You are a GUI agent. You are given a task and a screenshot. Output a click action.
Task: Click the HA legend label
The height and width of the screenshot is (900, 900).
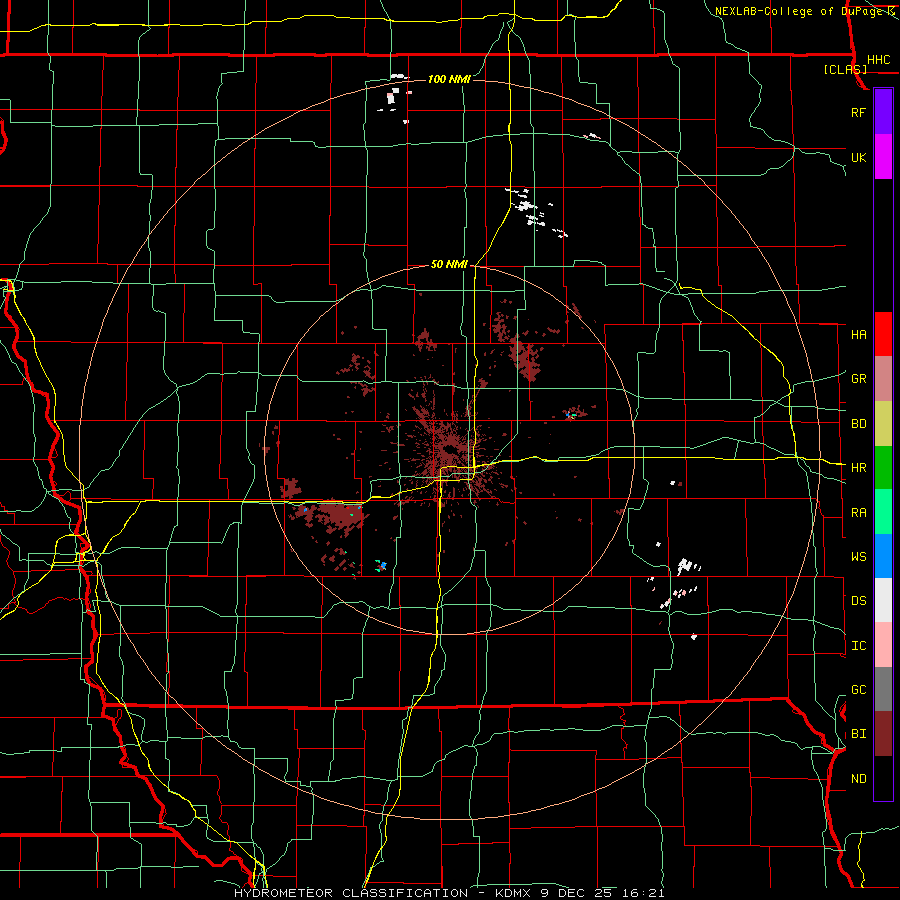859,334
